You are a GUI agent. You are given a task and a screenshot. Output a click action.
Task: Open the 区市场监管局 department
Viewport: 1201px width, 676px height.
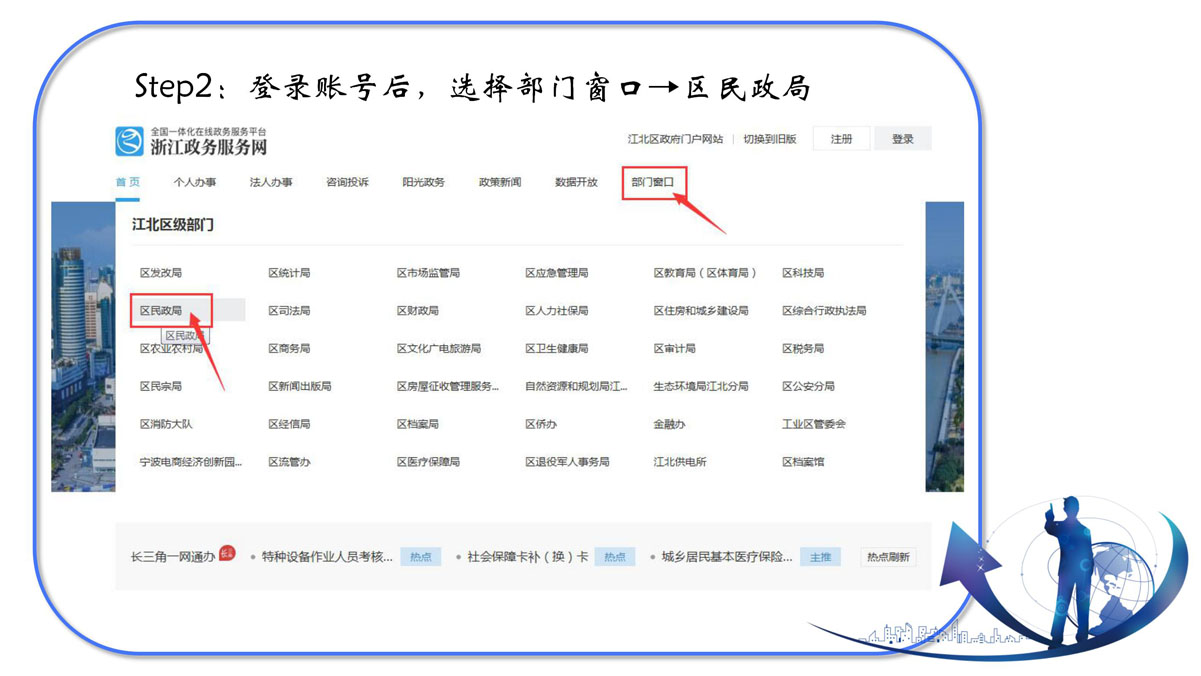428,273
